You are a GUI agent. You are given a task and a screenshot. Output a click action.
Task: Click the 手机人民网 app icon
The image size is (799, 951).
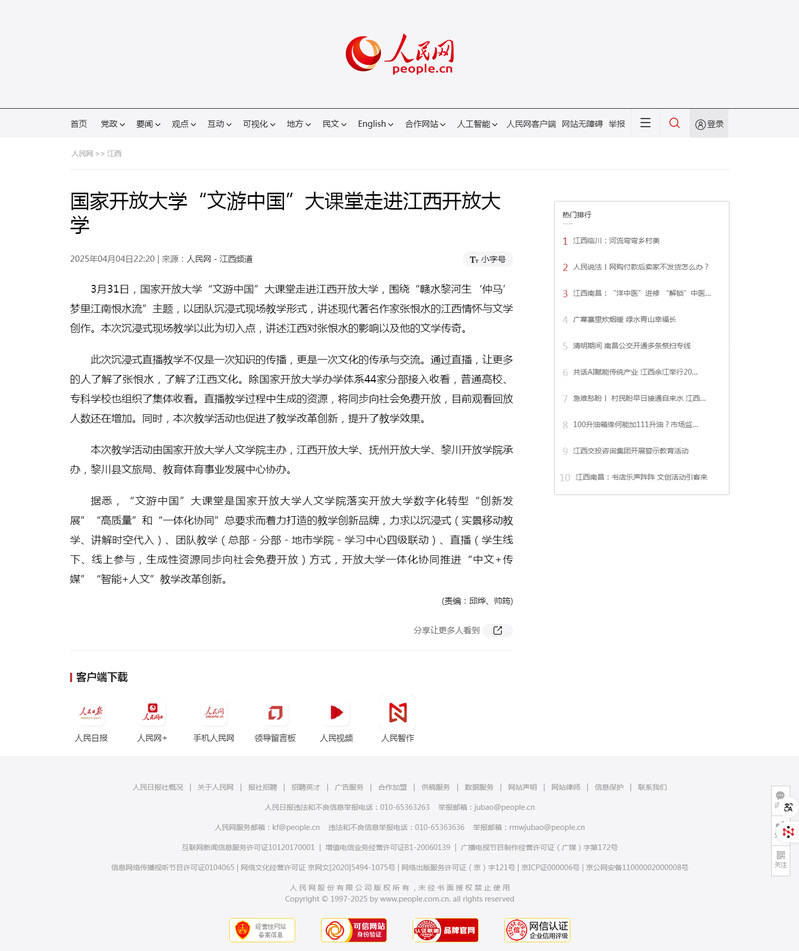(214, 713)
